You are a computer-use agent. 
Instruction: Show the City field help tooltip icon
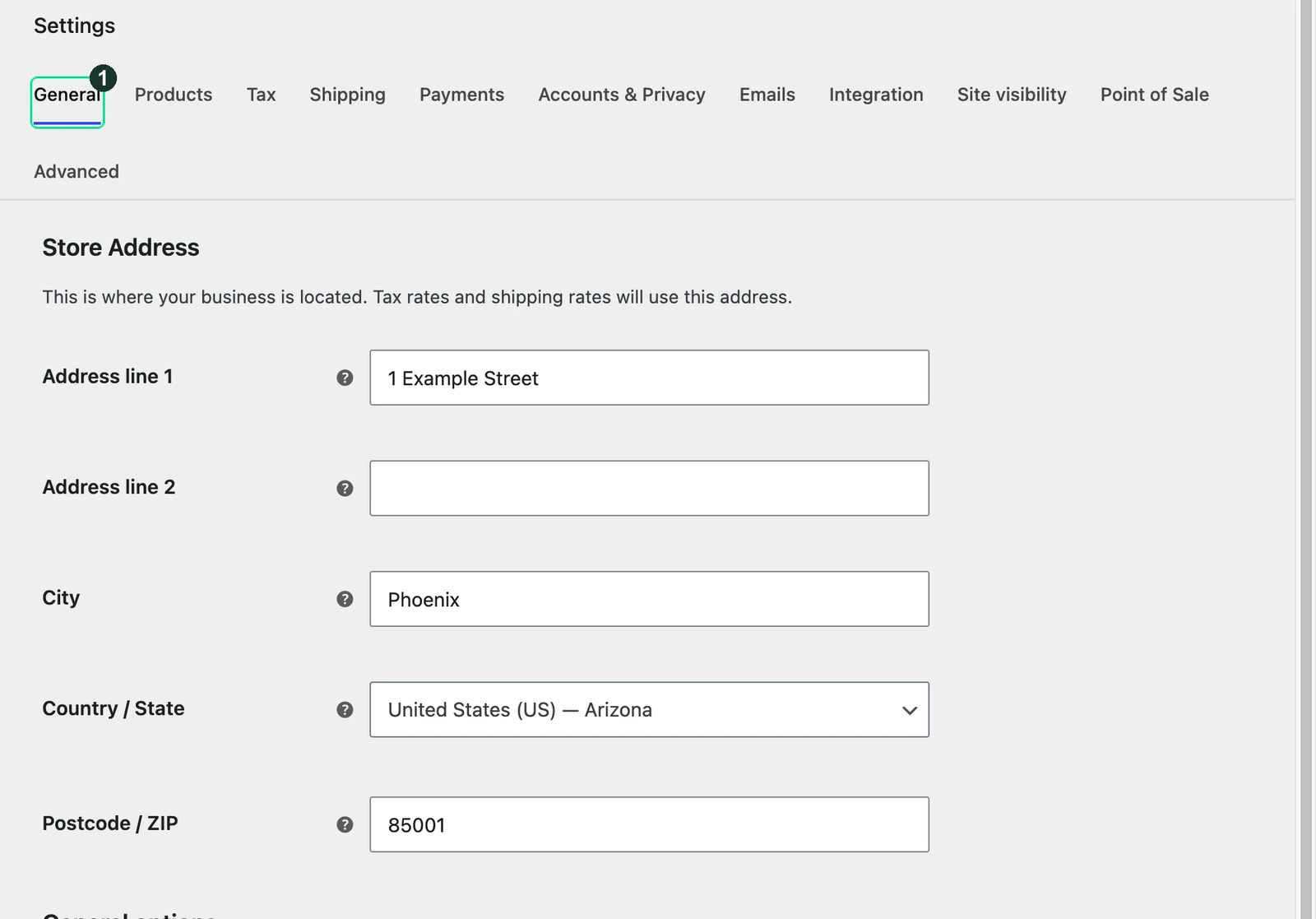(x=345, y=599)
